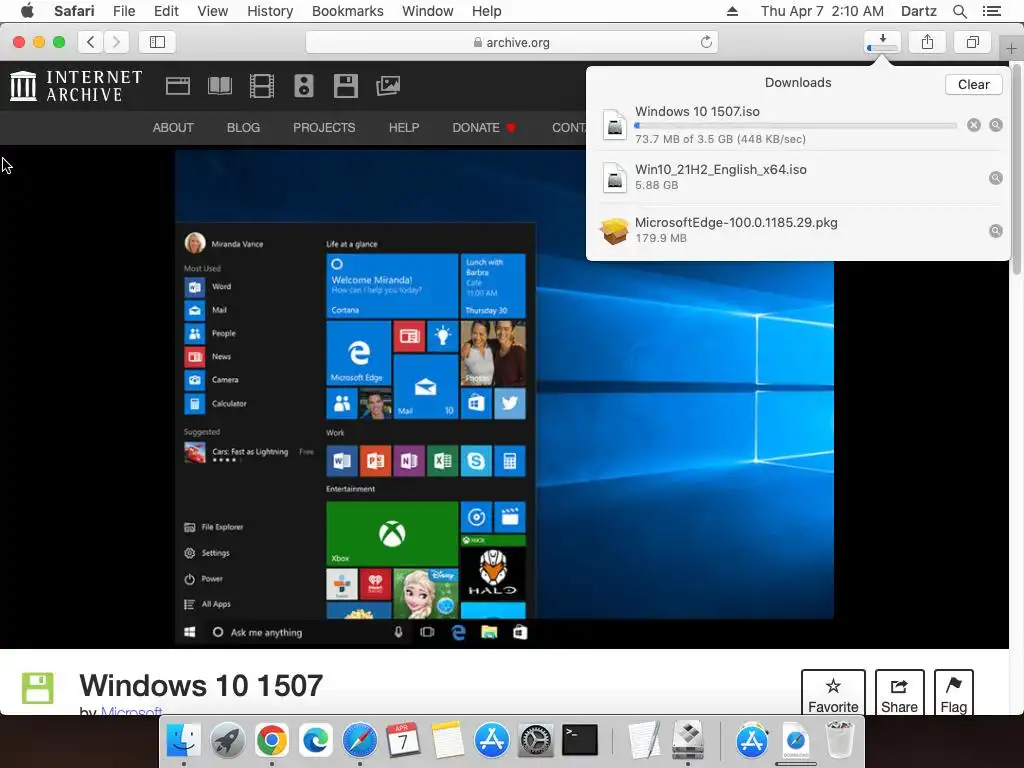1024x768 pixels.
Task: Click the Windows 10 1507 page title
Action: tap(201, 686)
